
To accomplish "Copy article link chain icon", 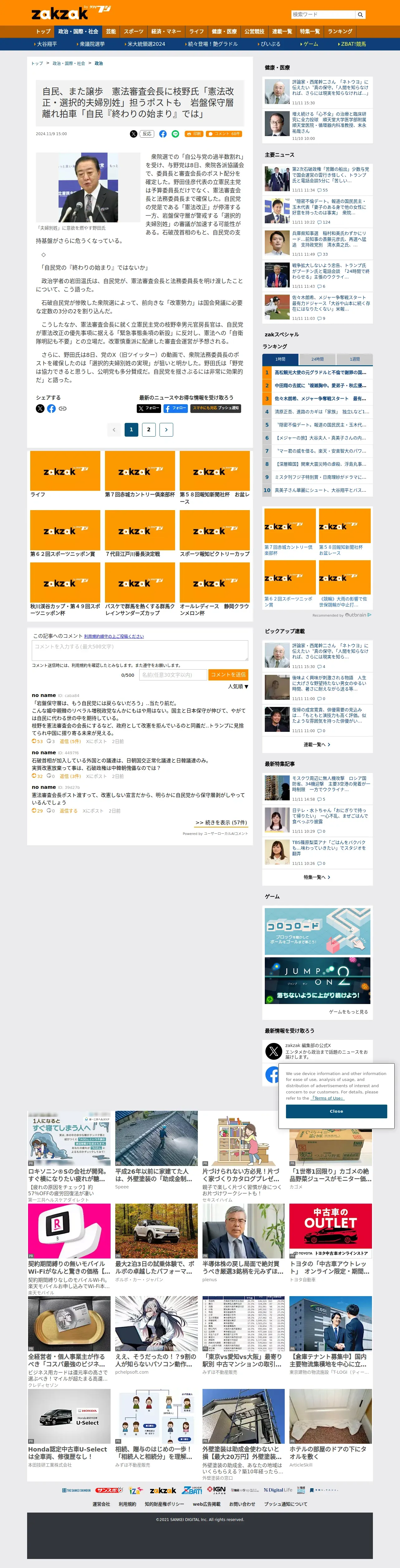I will [x=63, y=409].
